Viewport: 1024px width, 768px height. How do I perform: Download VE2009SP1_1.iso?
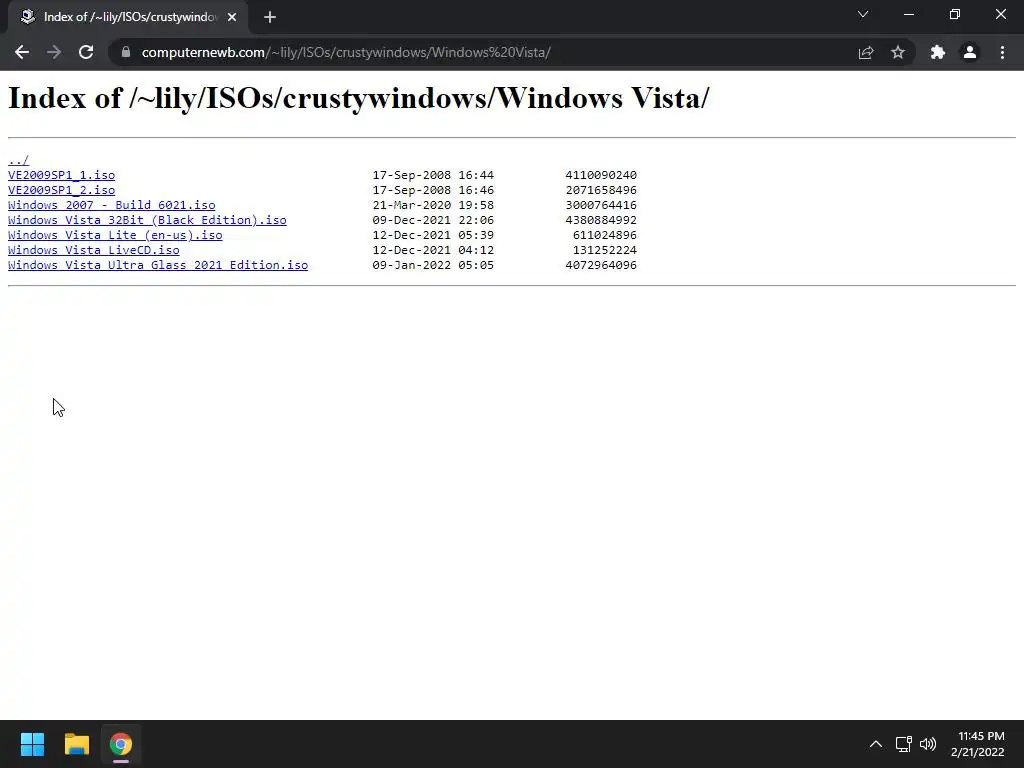coord(61,175)
